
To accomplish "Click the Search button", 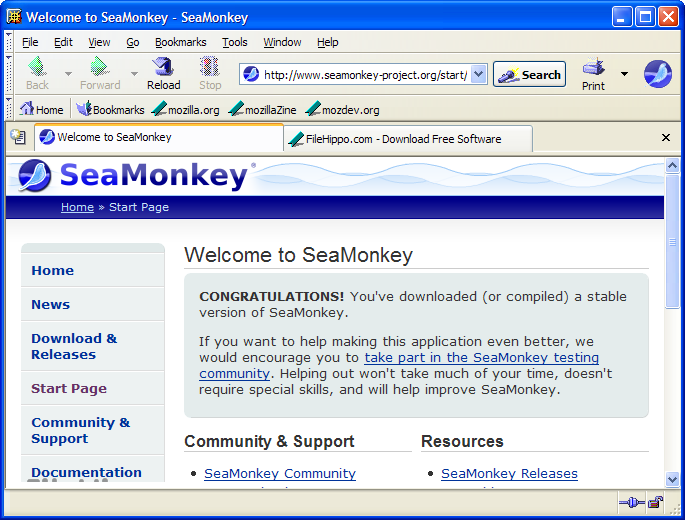I will click(529, 74).
